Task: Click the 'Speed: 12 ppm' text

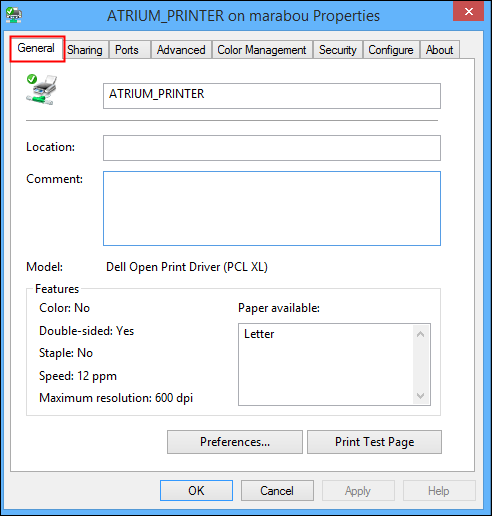Action: click(78, 376)
